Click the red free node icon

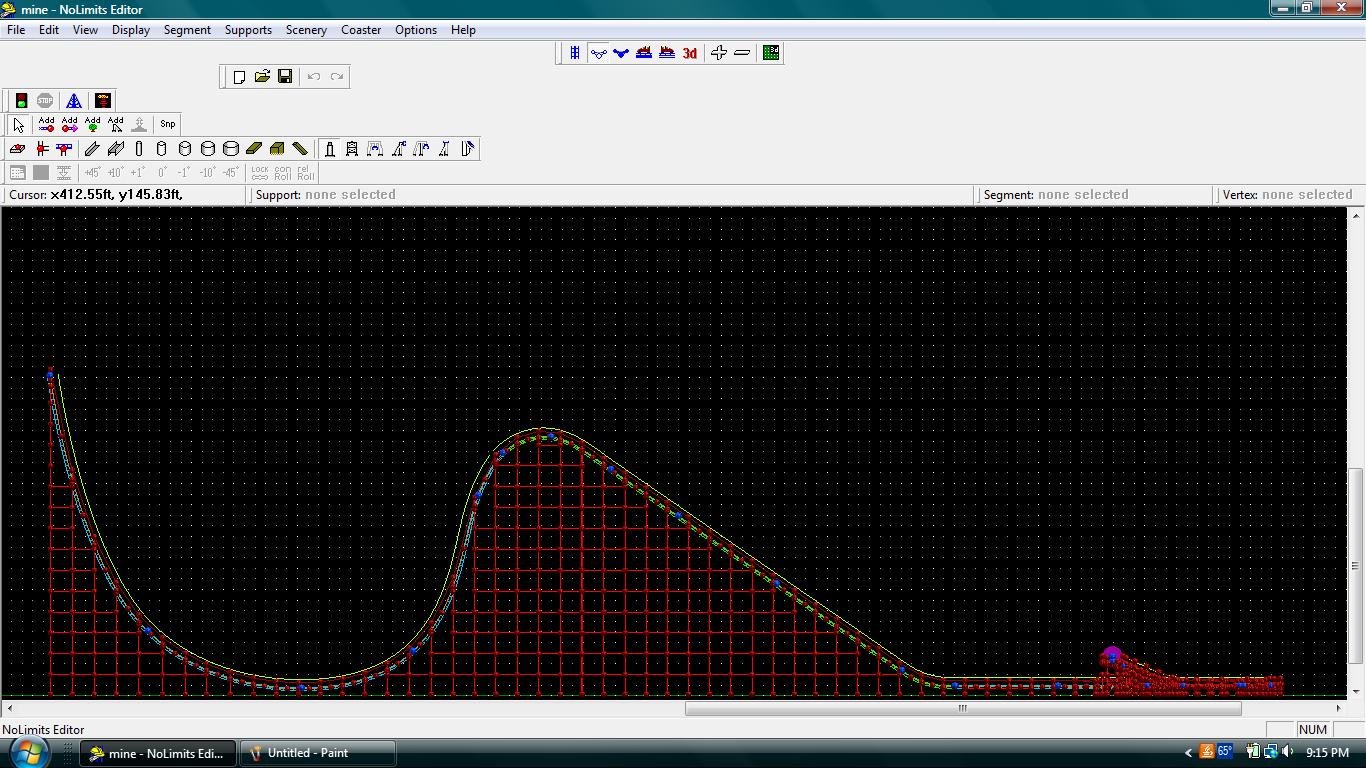(x=41, y=149)
